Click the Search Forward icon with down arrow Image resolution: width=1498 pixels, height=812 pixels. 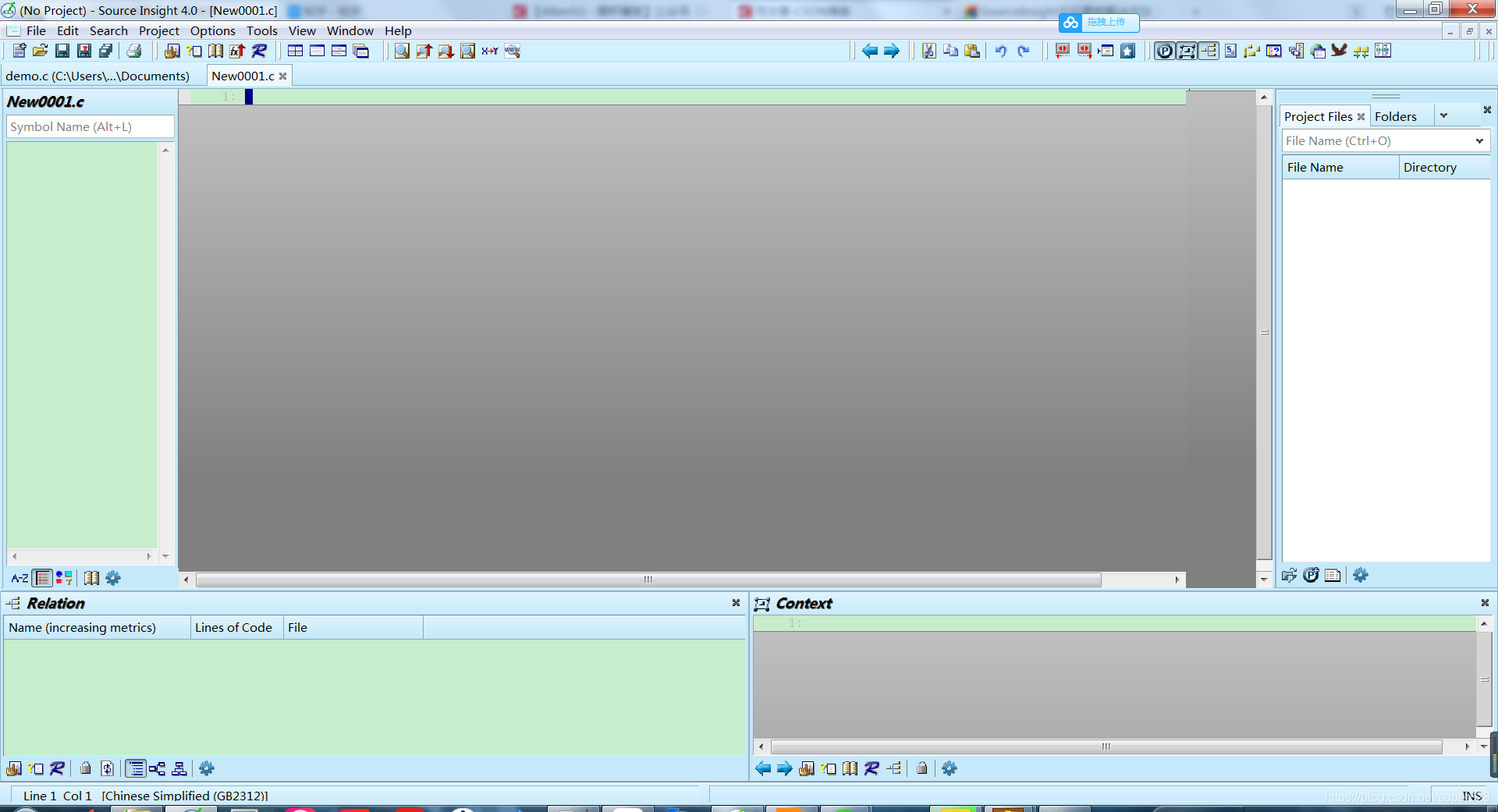click(445, 51)
